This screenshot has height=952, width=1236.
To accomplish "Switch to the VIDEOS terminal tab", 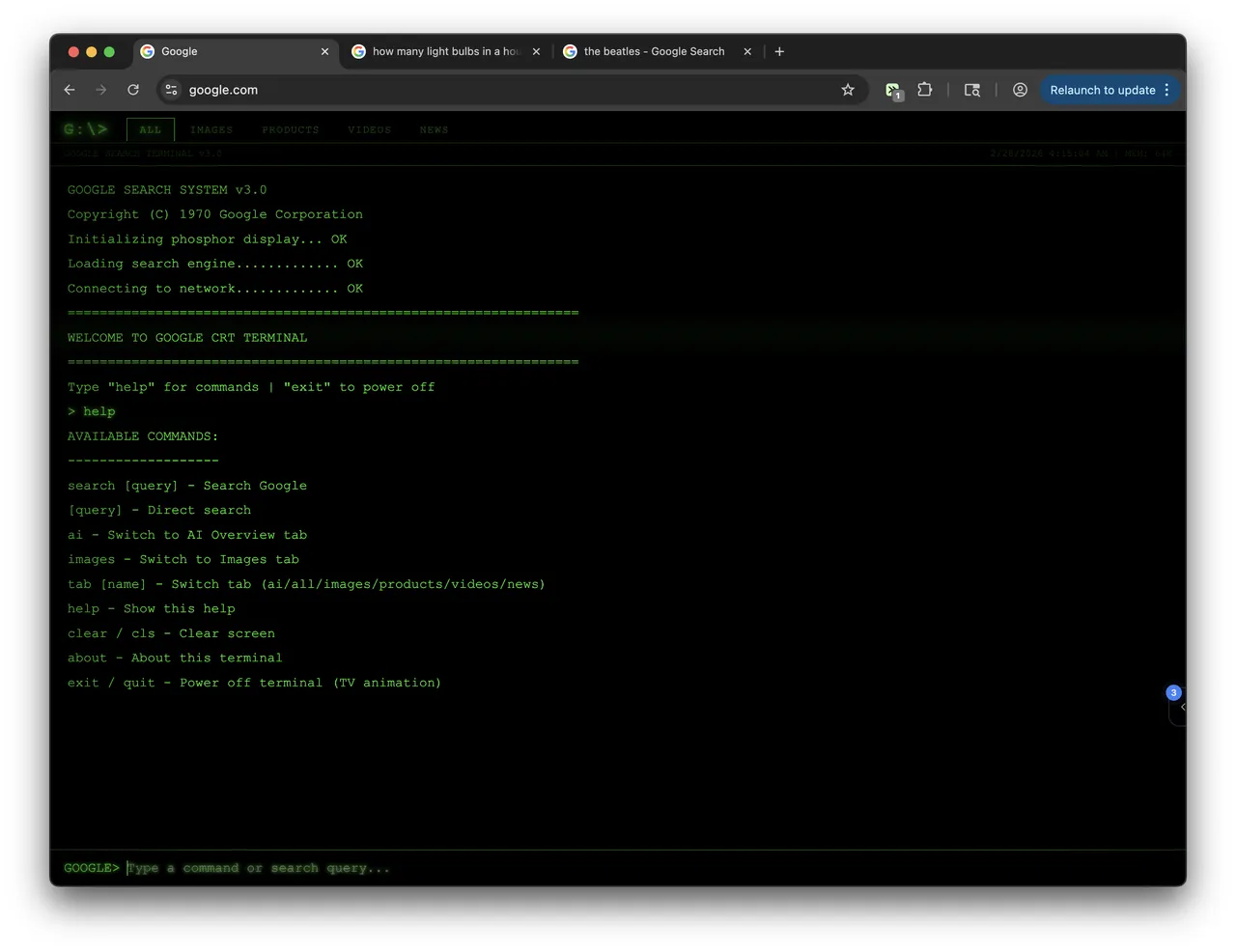I will pyautogui.click(x=370, y=129).
